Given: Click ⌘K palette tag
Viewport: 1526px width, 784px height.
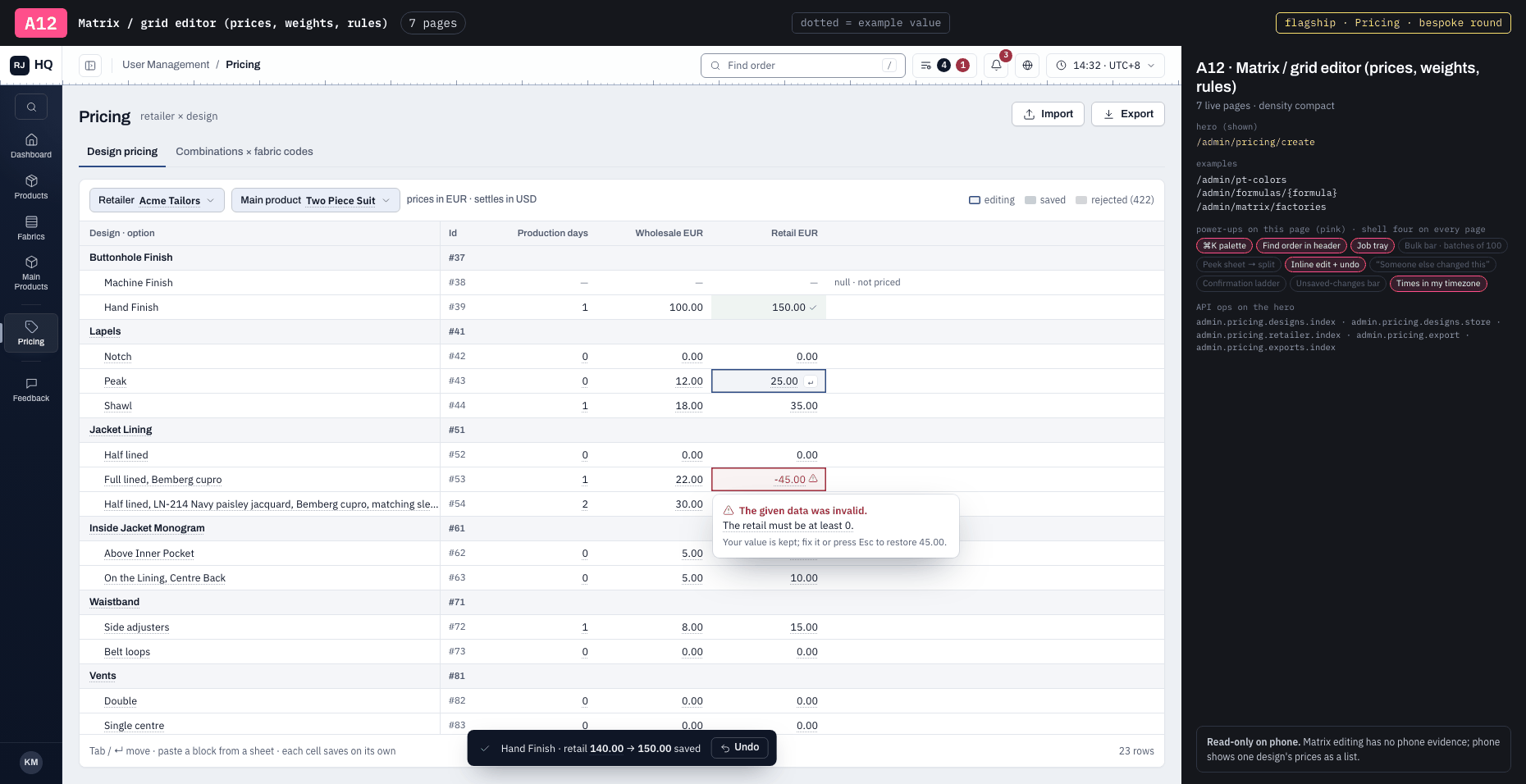Looking at the screenshot, I should pyautogui.click(x=1224, y=245).
